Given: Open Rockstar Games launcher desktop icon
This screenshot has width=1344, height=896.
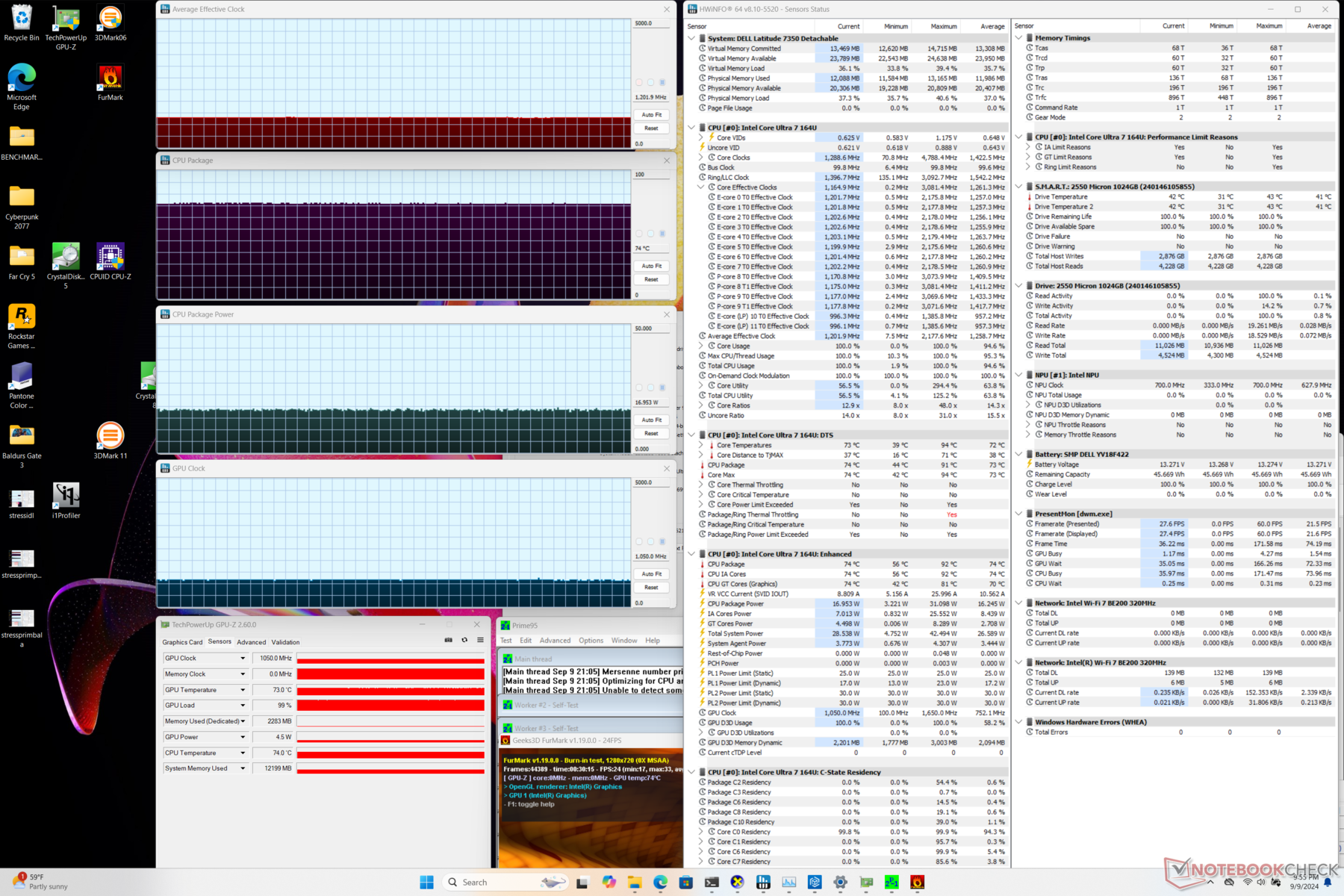Looking at the screenshot, I should [x=22, y=326].
